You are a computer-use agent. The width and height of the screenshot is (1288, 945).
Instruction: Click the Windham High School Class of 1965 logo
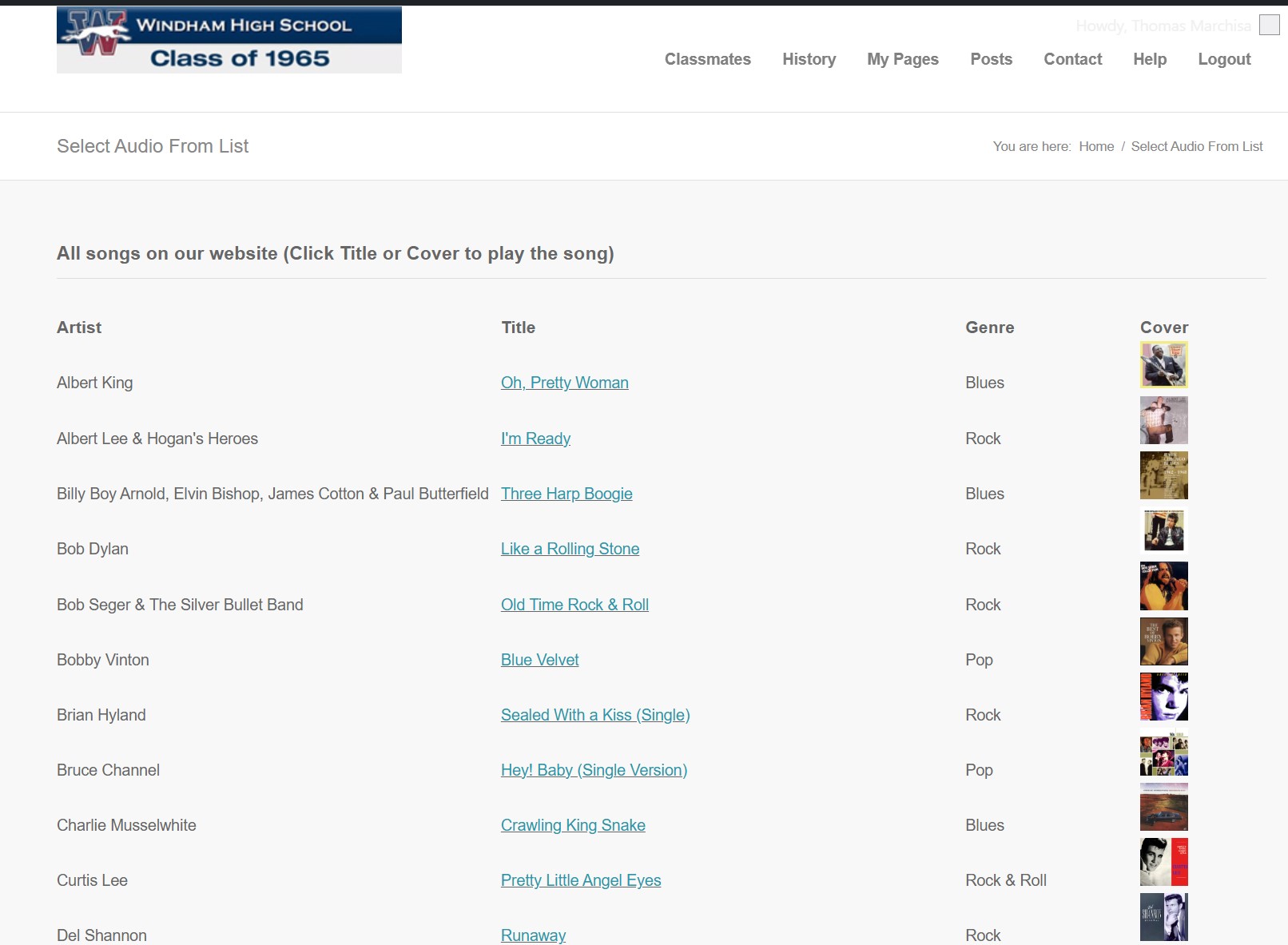(x=229, y=40)
